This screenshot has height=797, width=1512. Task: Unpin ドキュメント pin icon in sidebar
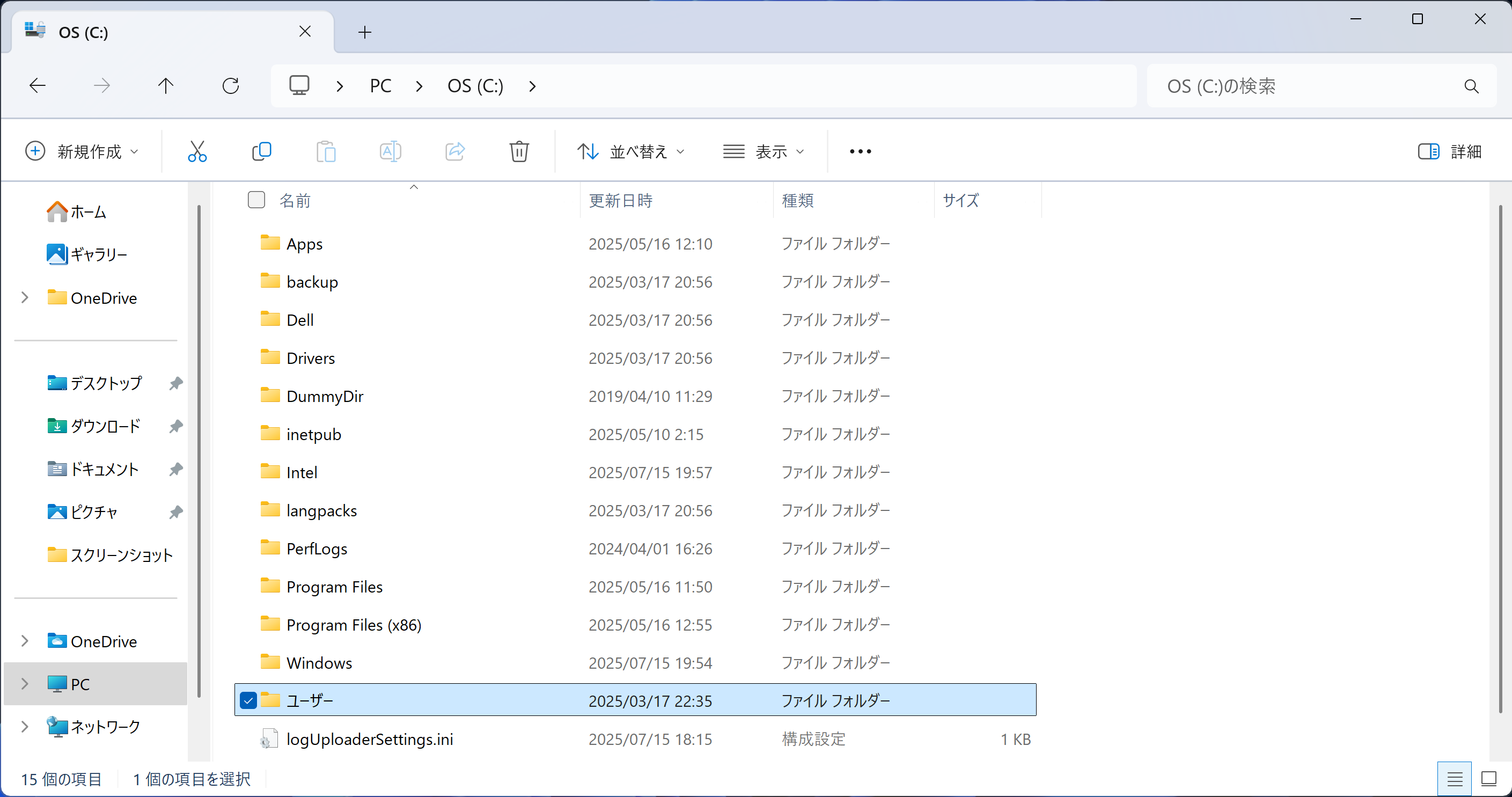(175, 469)
